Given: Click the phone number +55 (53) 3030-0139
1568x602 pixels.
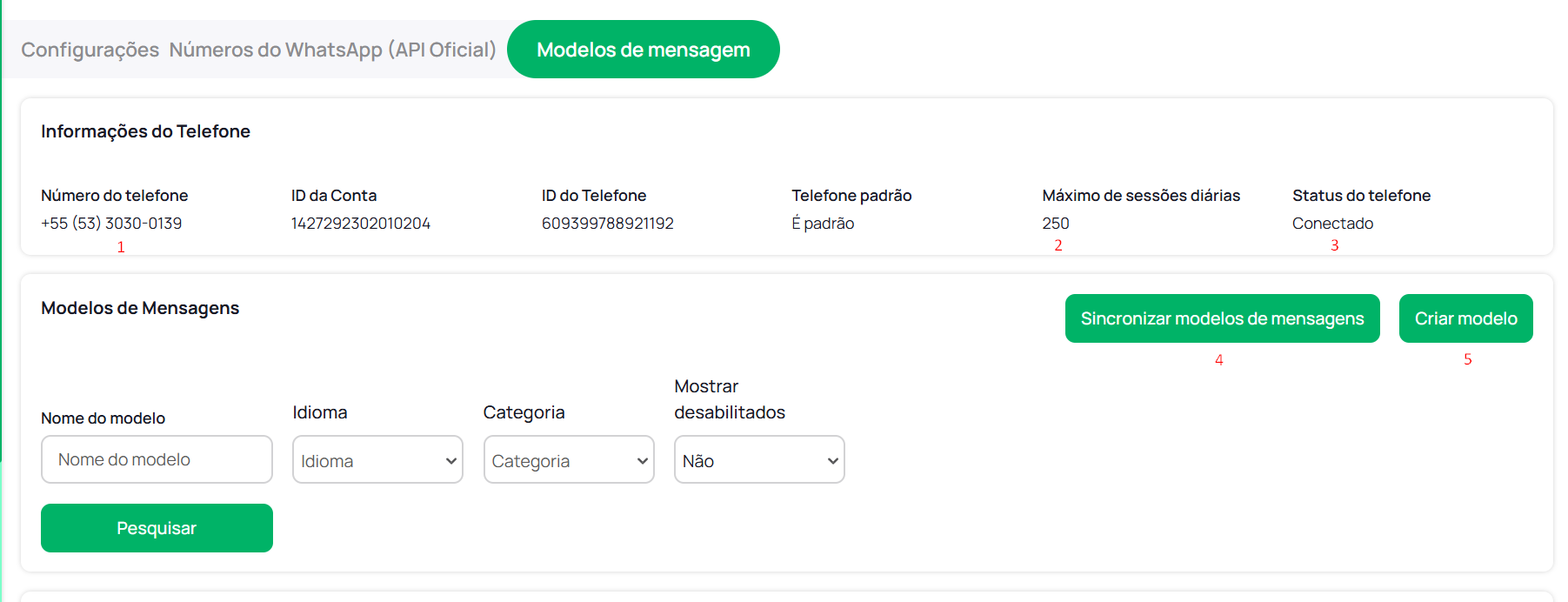Looking at the screenshot, I should pos(111,224).
